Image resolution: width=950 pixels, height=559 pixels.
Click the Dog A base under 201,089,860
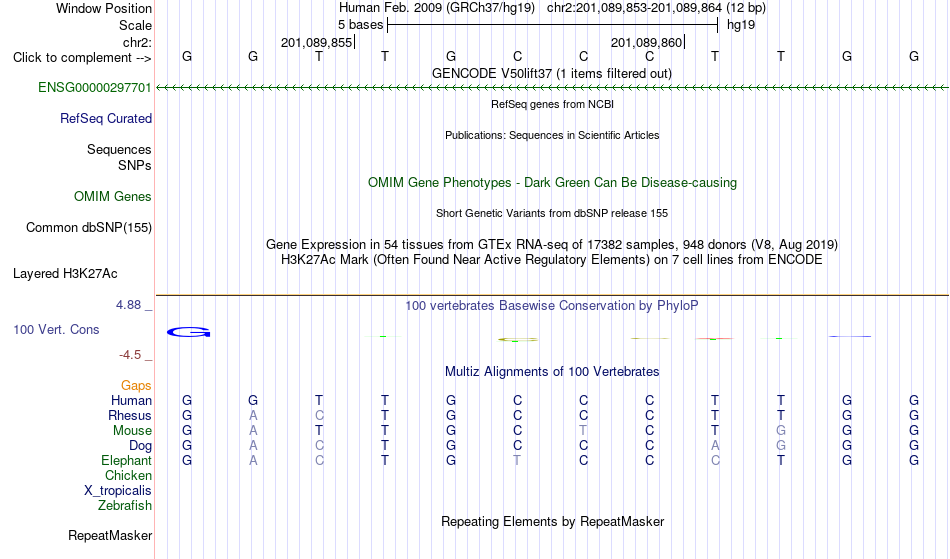(715, 445)
